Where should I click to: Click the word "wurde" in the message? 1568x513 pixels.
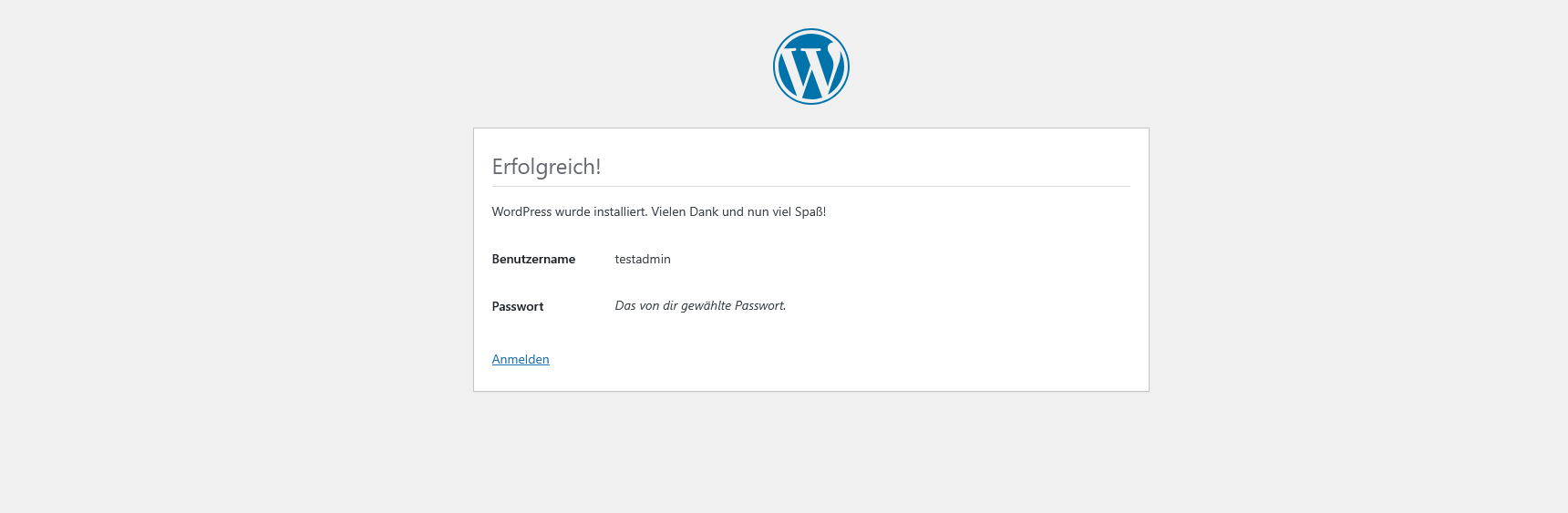pyautogui.click(x=573, y=211)
